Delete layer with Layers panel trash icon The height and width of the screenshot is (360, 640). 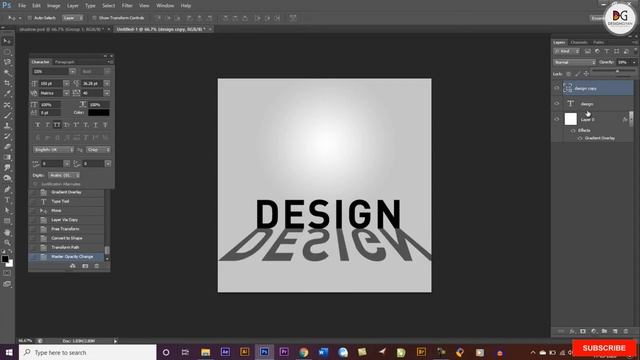[626, 331]
